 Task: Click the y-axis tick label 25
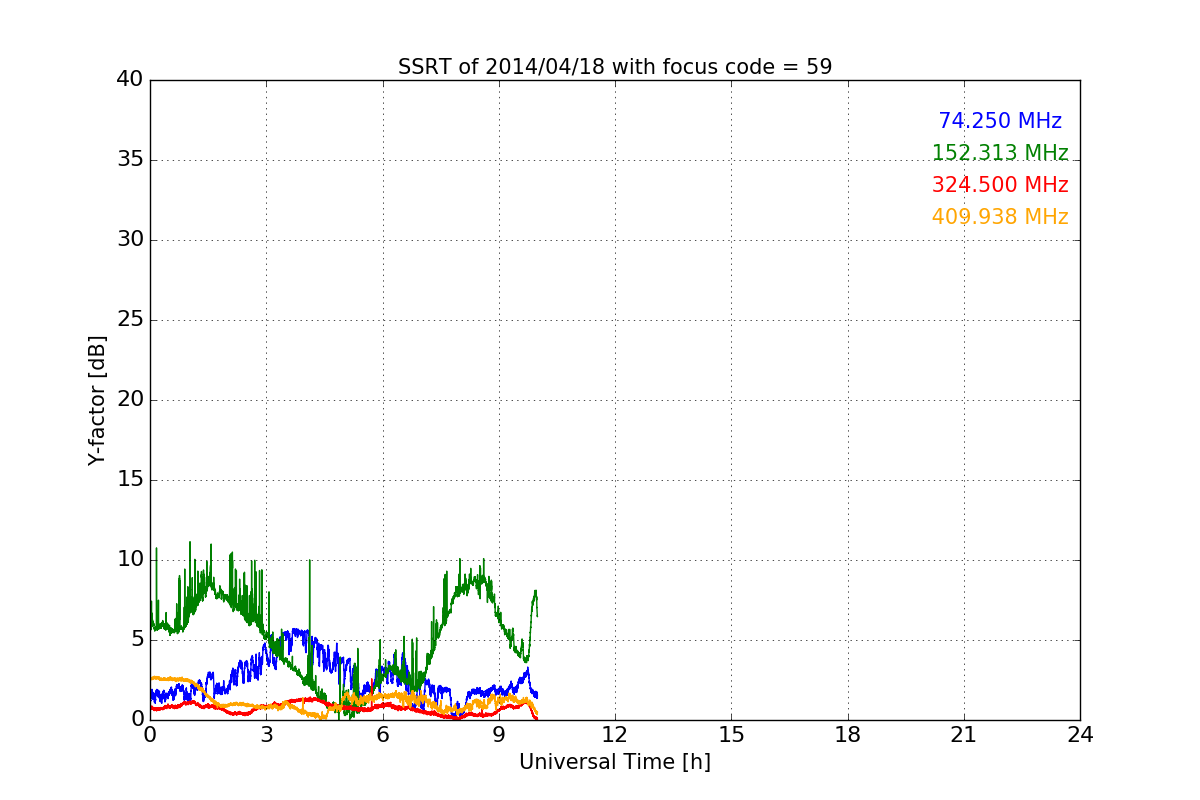130,319
